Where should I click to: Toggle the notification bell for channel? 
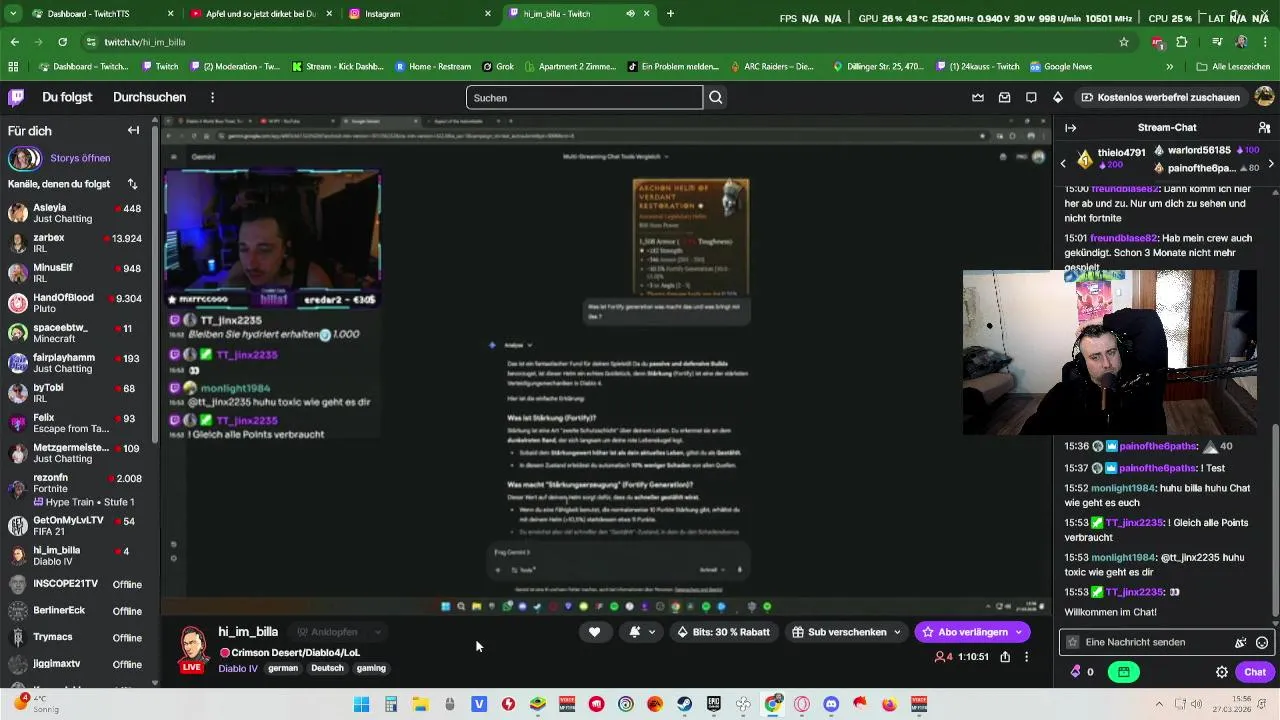[634, 632]
